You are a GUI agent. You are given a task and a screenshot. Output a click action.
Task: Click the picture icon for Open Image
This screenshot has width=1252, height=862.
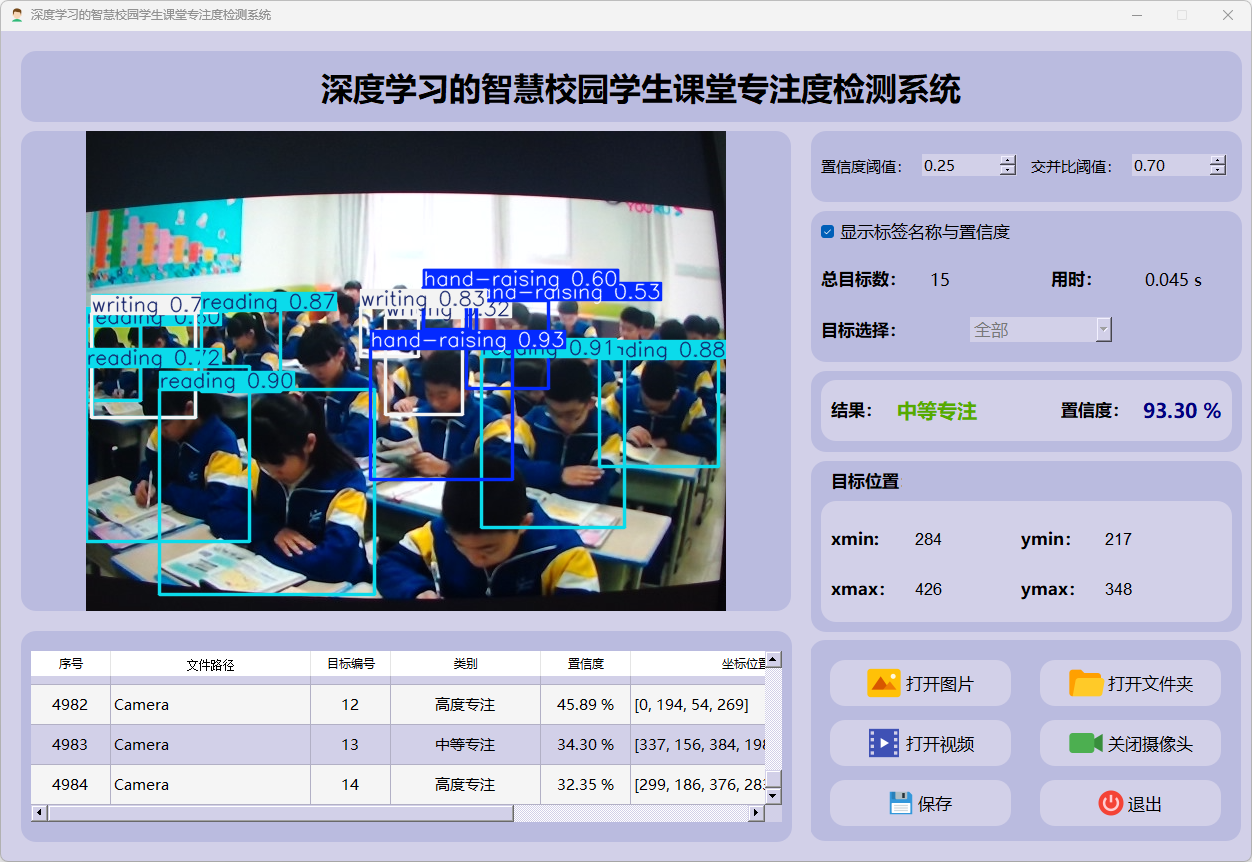[883, 684]
